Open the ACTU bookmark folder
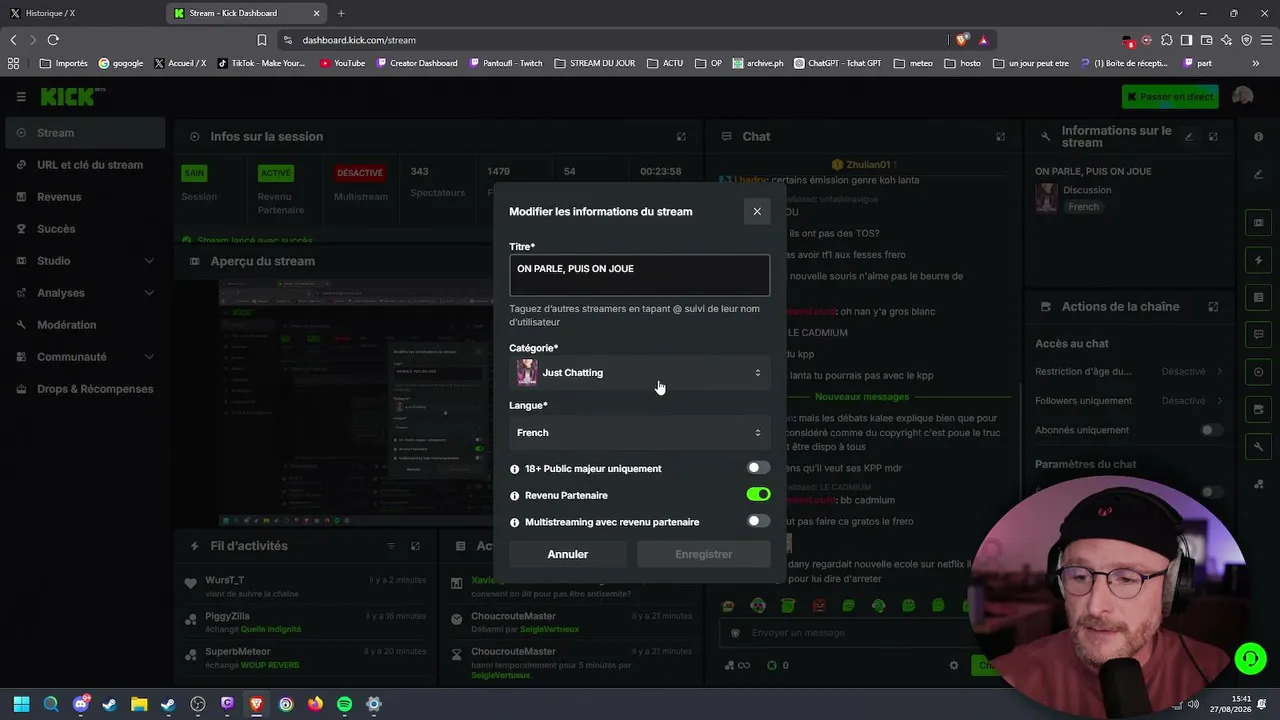The width and height of the screenshot is (1280, 720). coord(666,63)
